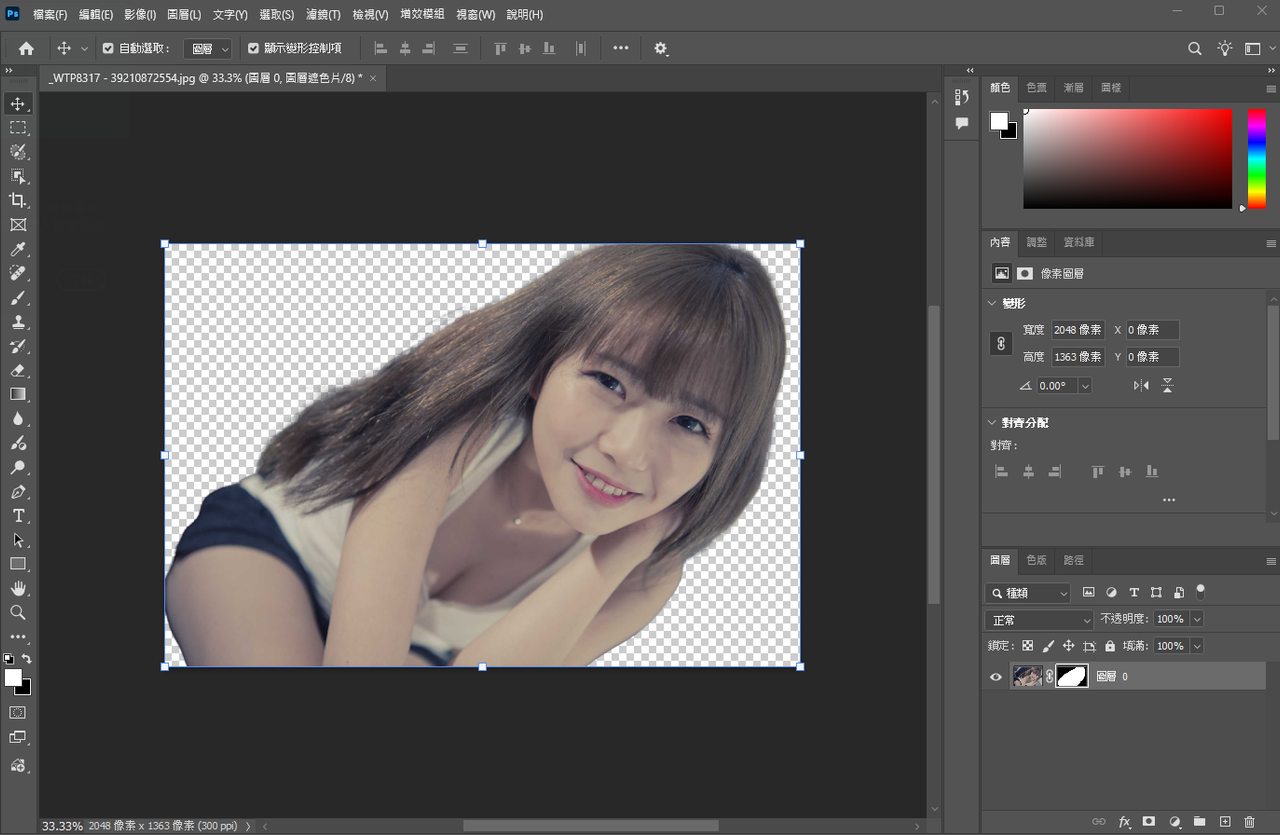Switch to the 色版 tab
The image size is (1280, 835).
(1036, 560)
